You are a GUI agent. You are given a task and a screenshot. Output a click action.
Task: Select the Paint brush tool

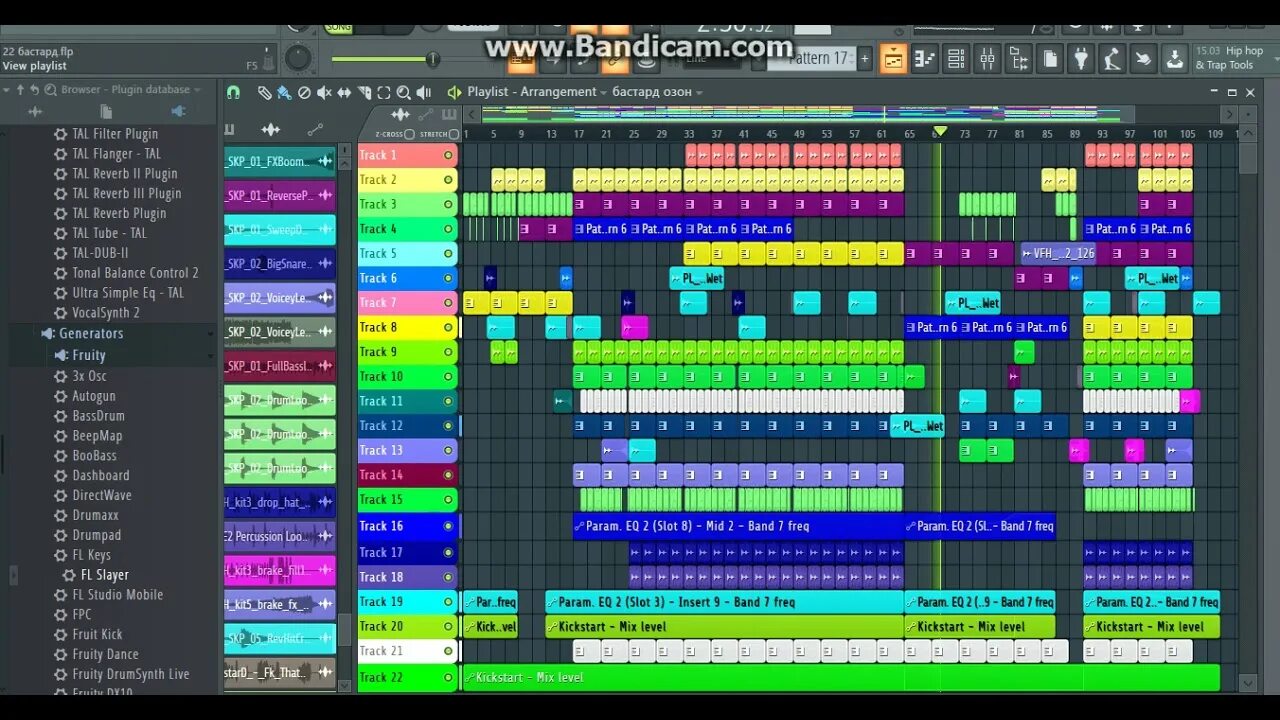[x=284, y=92]
